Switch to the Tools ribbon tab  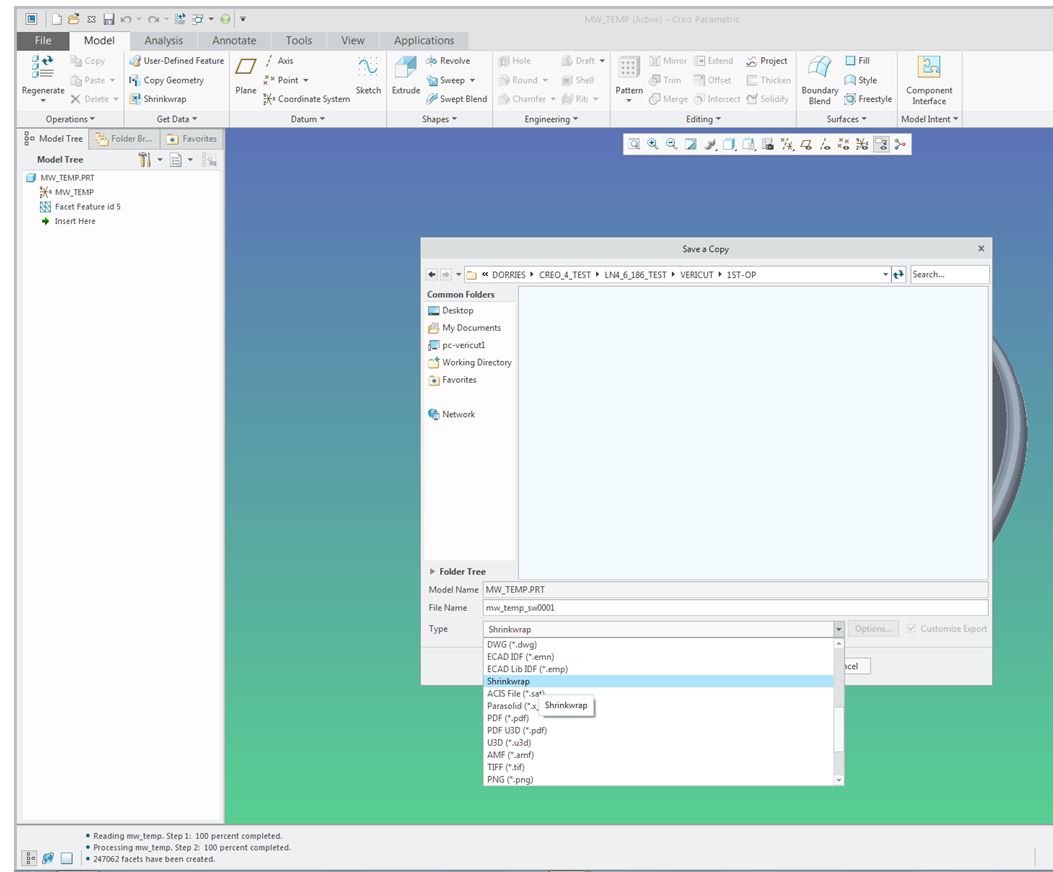pyautogui.click(x=298, y=40)
